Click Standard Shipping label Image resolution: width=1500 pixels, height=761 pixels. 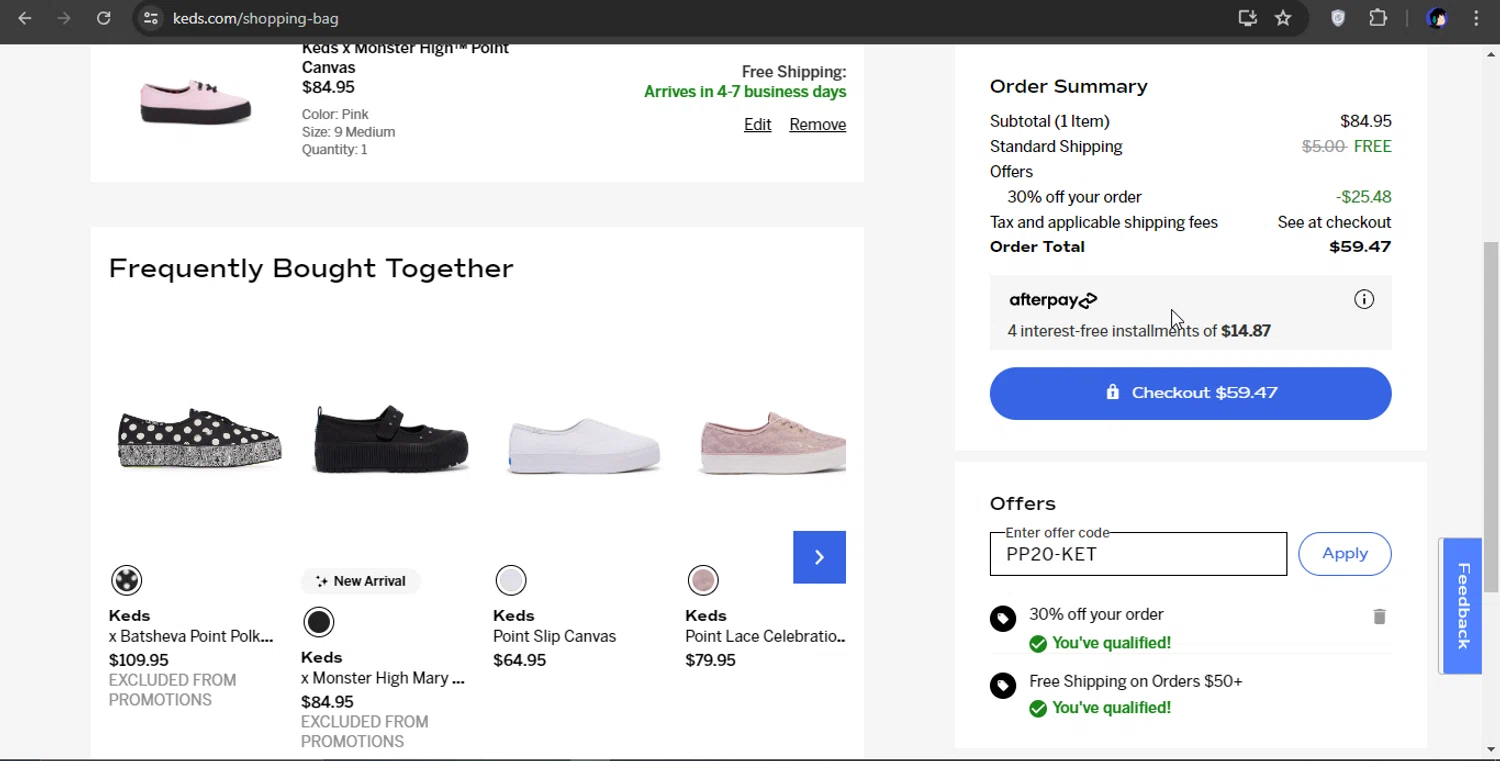[1056, 147]
